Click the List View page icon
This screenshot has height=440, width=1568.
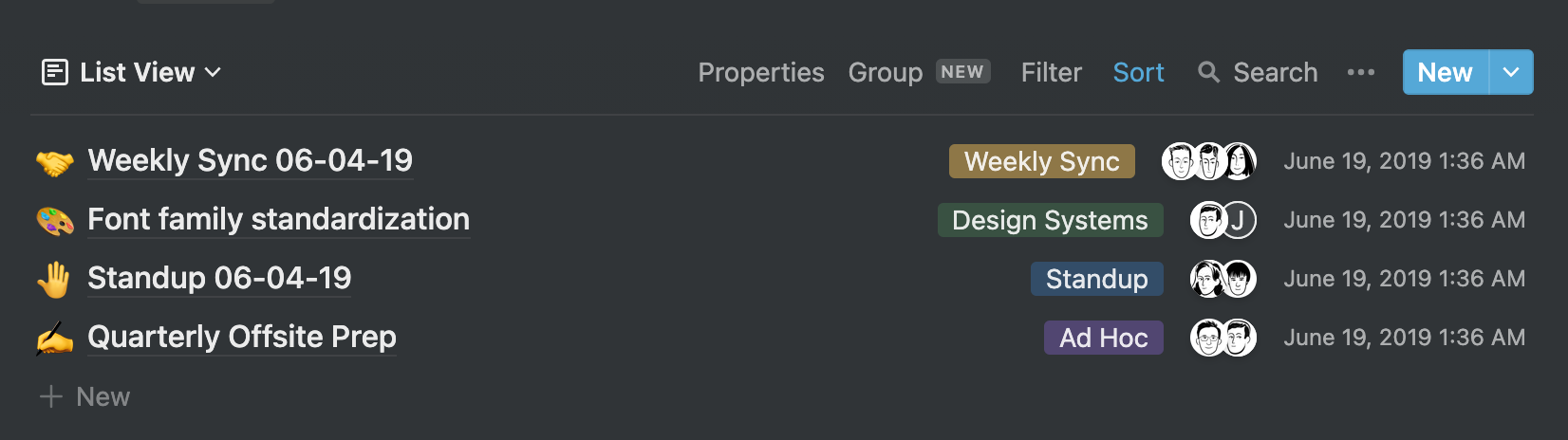(x=55, y=72)
